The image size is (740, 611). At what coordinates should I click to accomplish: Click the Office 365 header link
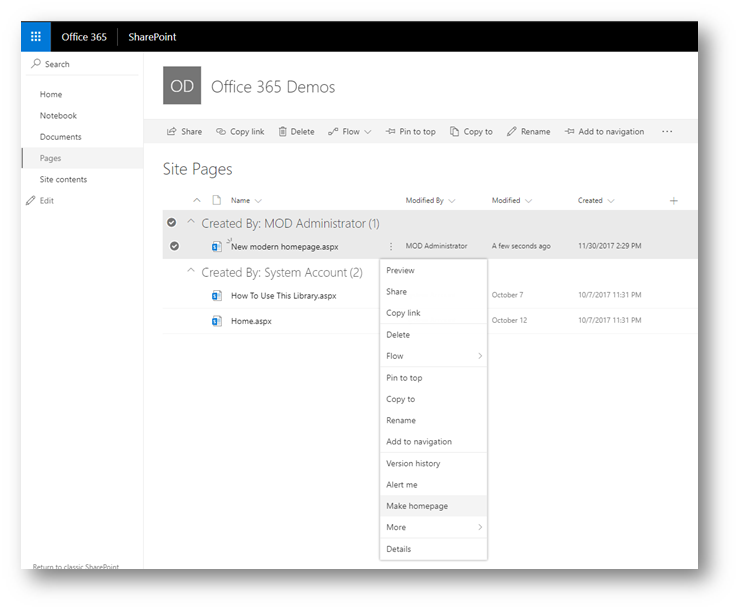84,37
